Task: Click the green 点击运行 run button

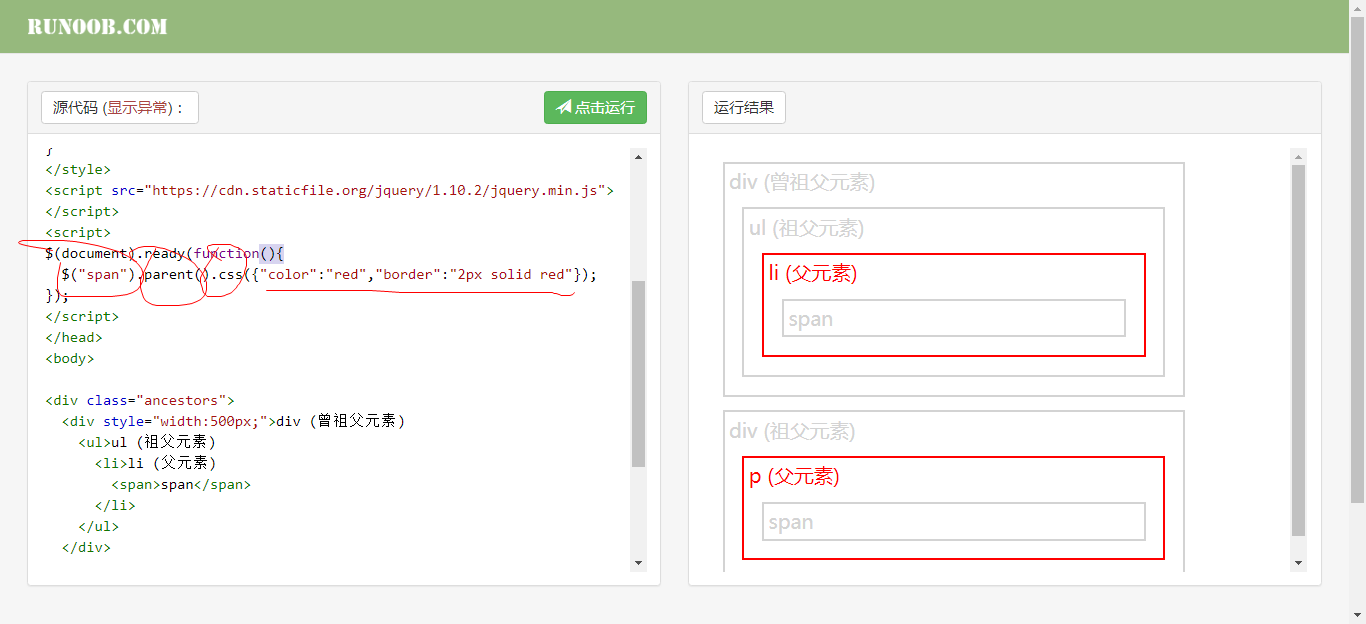Action: [x=595, y=108]
